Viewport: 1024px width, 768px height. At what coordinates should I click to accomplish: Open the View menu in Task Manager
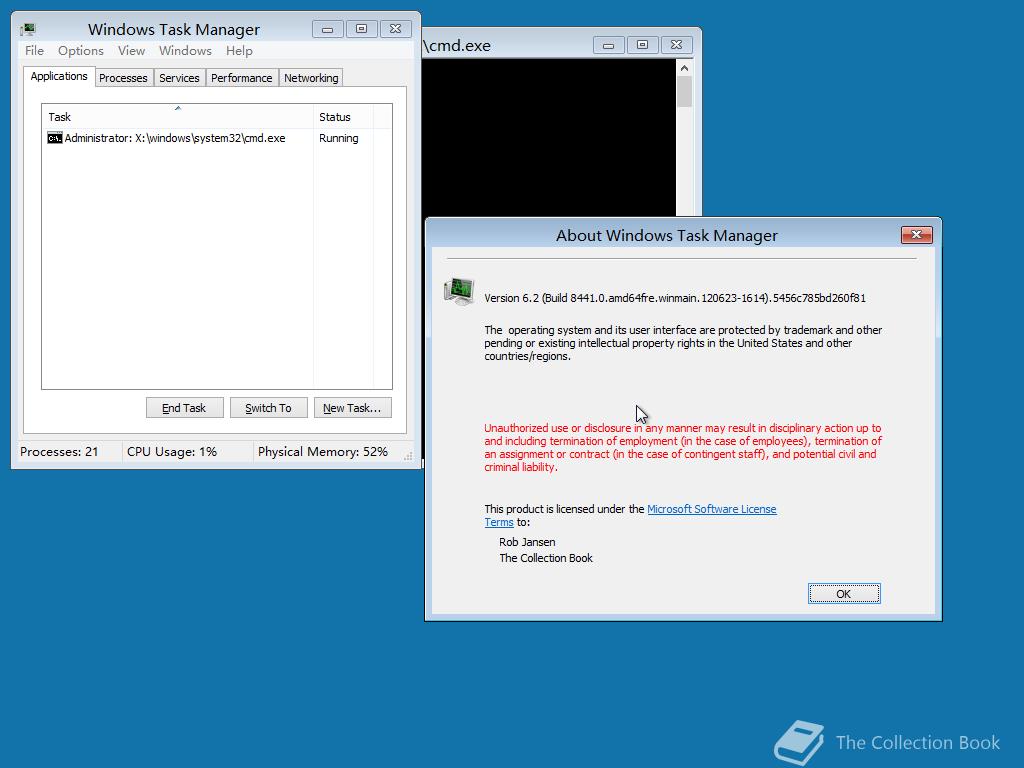point(131,51)
